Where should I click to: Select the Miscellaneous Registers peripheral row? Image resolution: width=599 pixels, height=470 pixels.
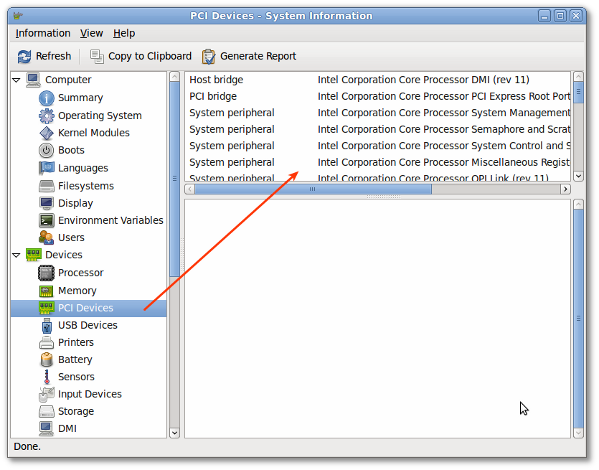(378, 162)
